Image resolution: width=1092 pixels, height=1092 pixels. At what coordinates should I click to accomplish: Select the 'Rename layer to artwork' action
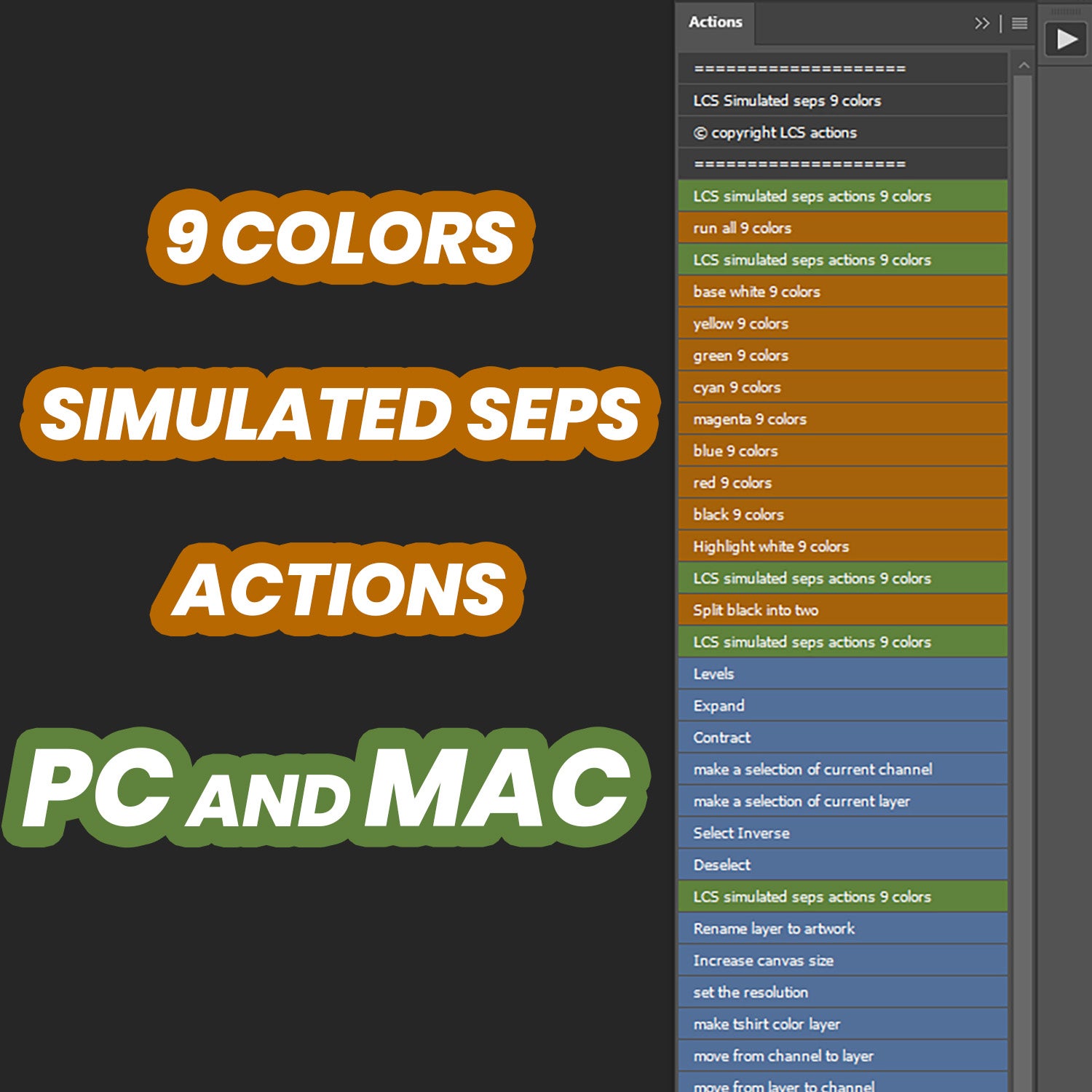801,929
